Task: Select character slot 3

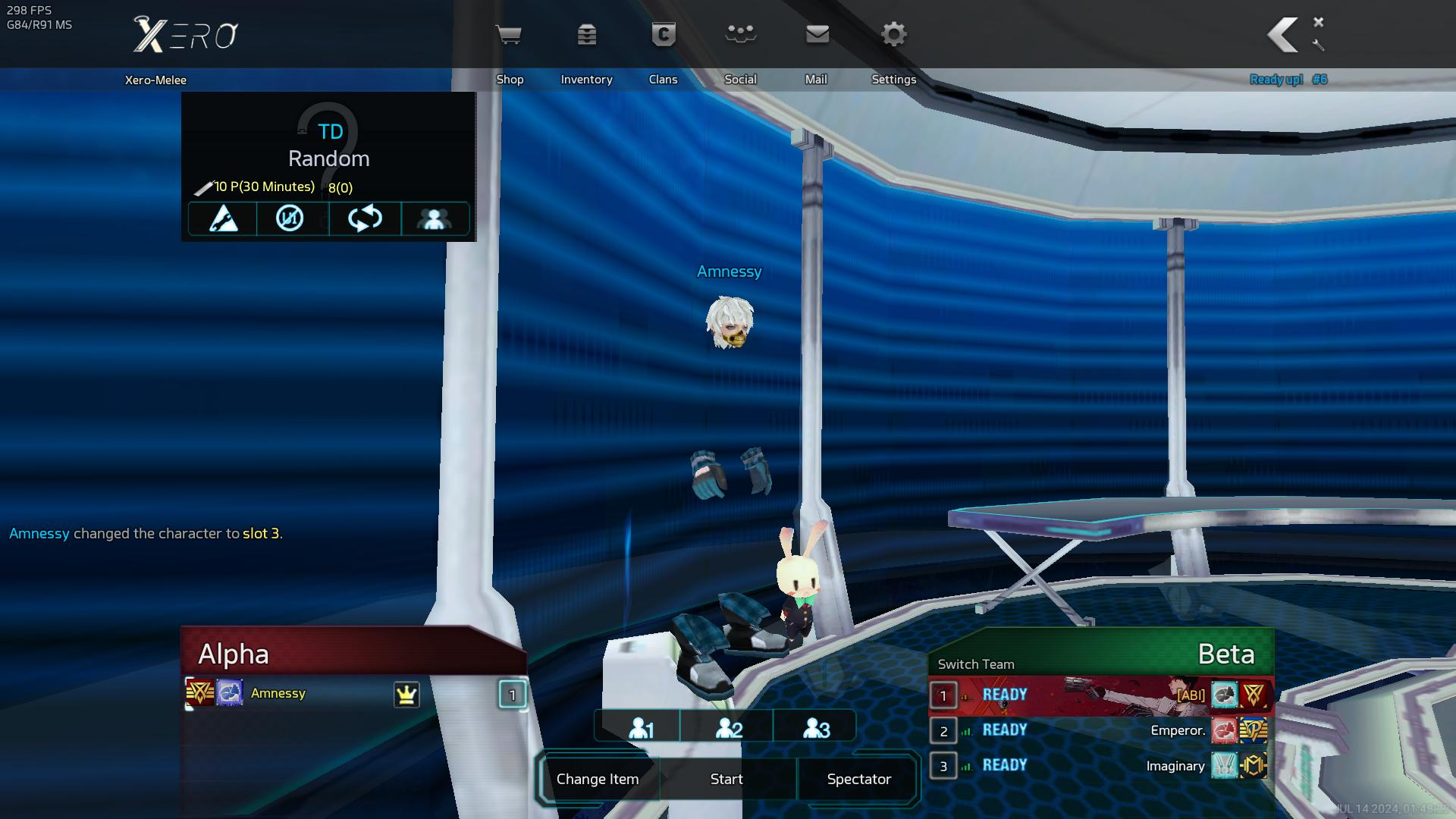Action: (x=816, y=729)
